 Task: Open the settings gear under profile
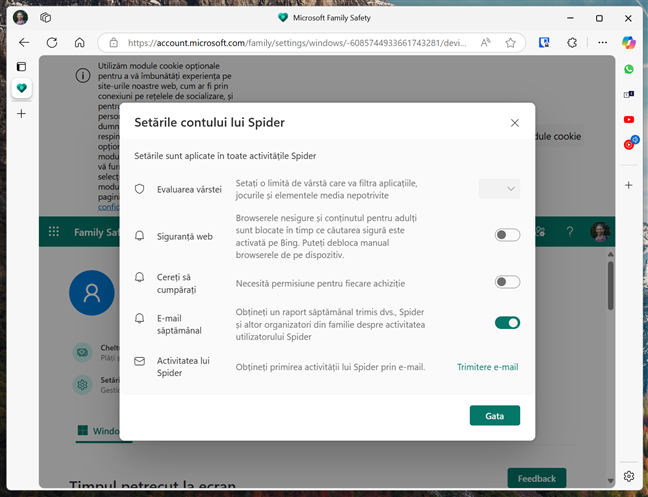coord(82,385)
